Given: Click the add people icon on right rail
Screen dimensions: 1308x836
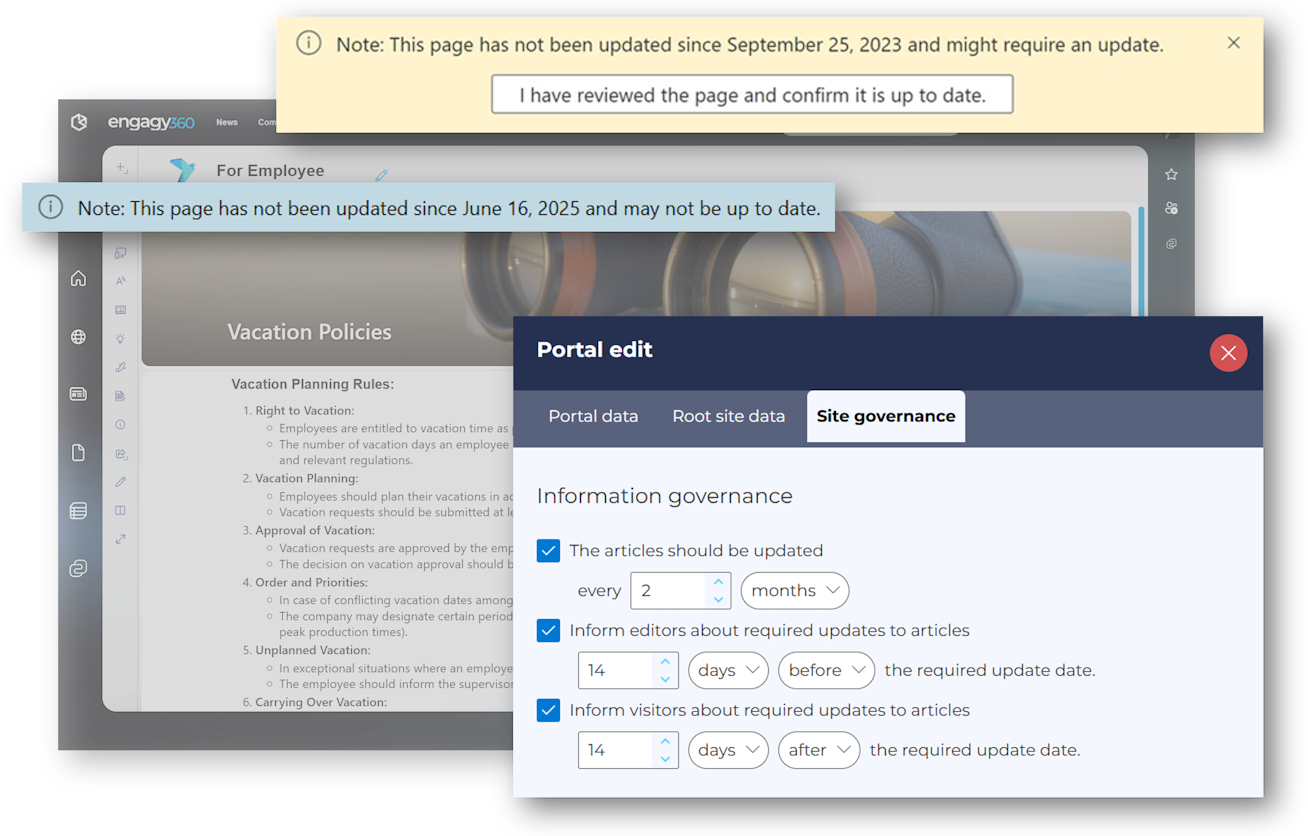Looking at the screenshot, I should coord(1171,209).
